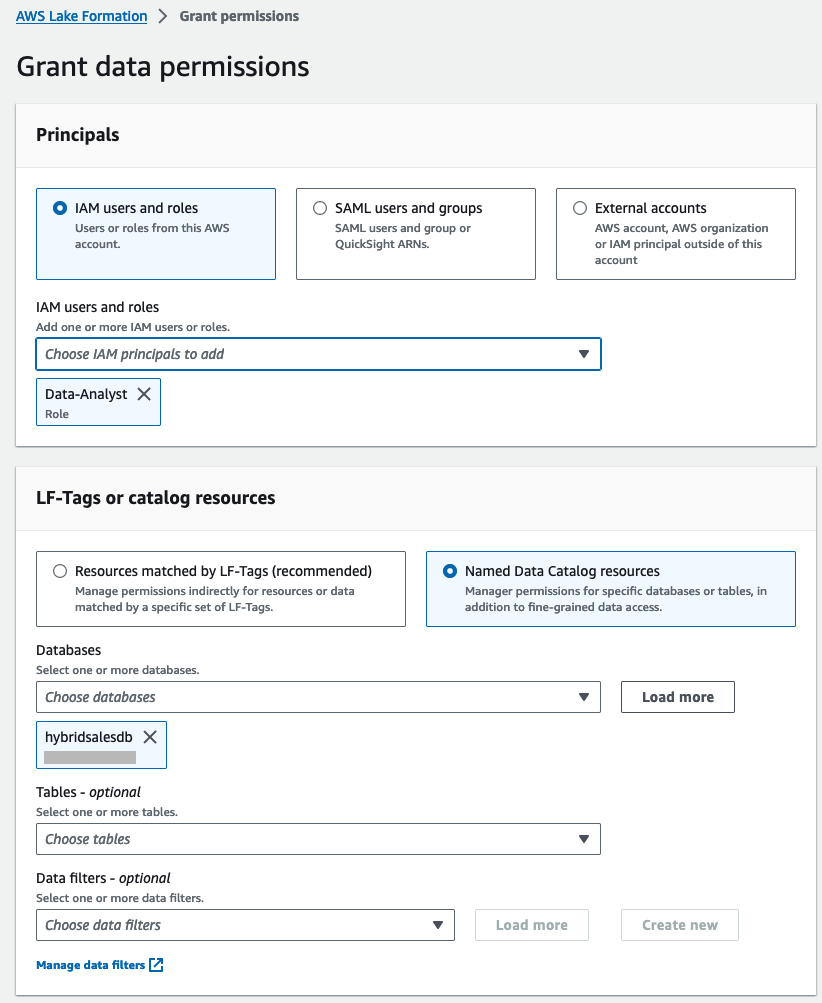This screenshot has width=822, height=1003.
Task: Open the Choose tables dropdown
Action: click(x=300, y=839)
